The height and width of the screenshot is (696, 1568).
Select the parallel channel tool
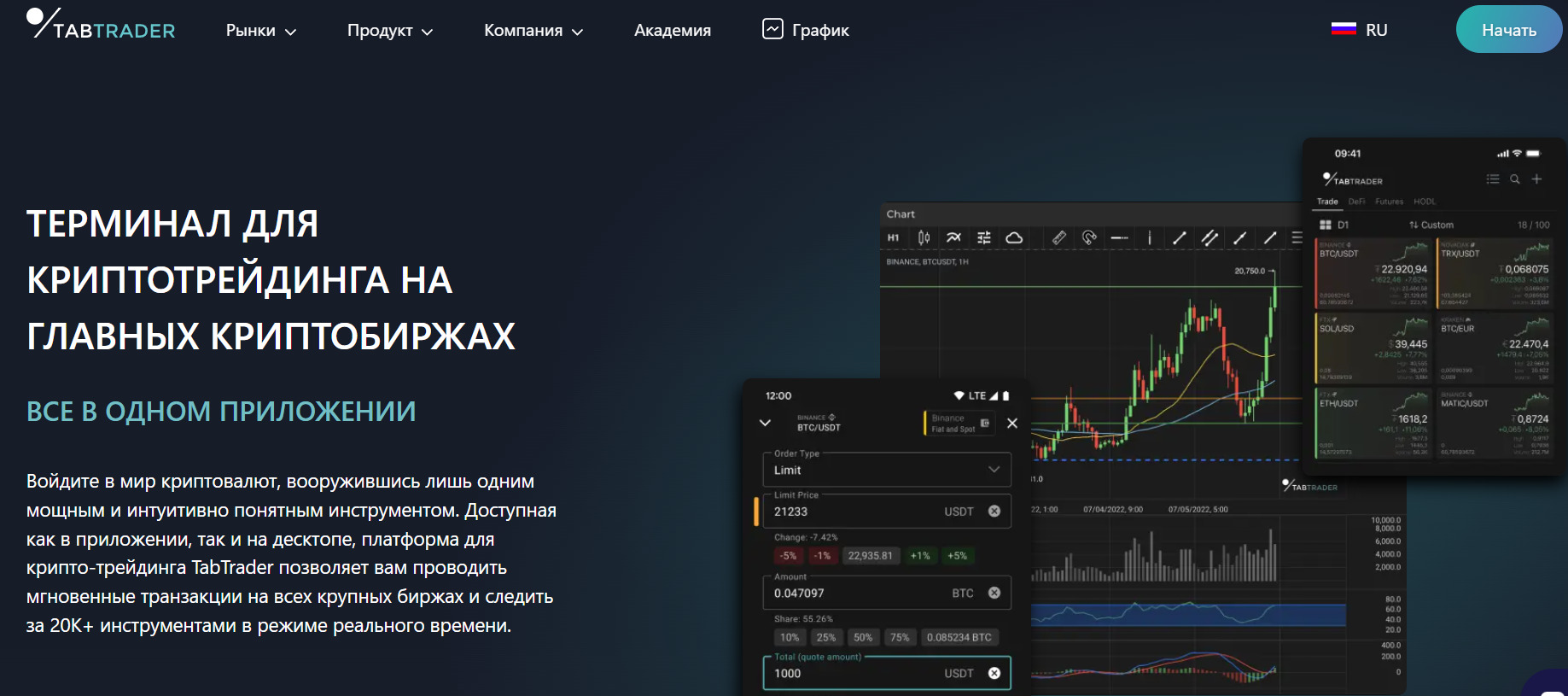[x=1210, y=238]
